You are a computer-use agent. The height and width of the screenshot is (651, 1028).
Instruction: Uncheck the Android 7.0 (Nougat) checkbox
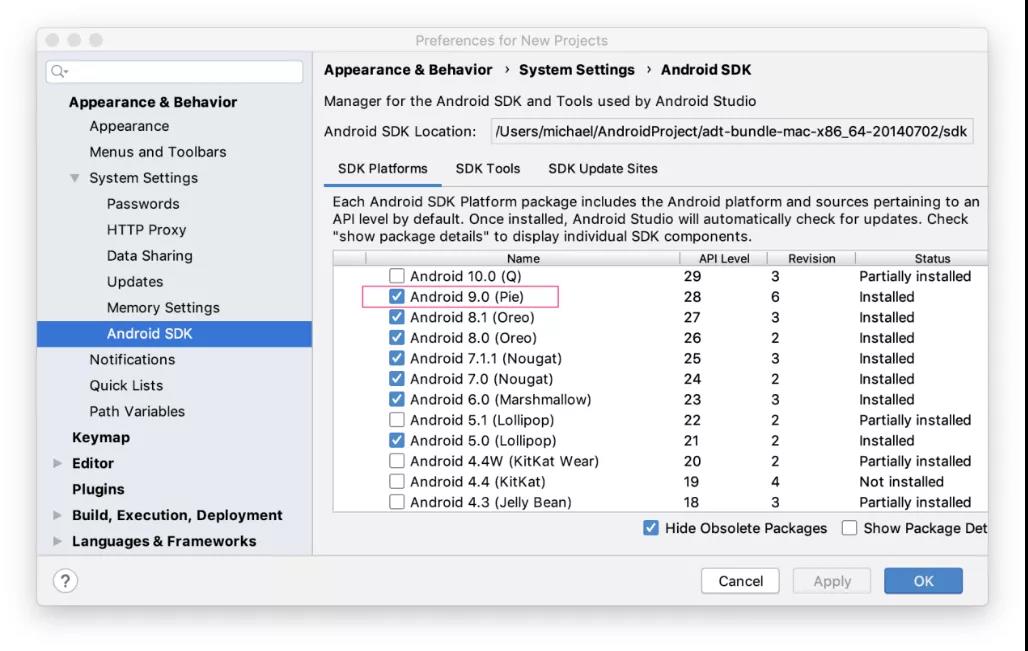397,379
